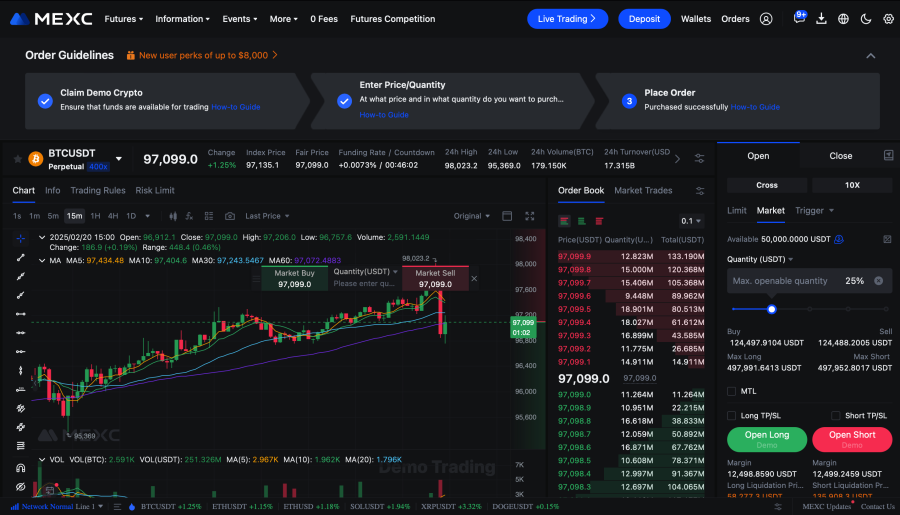Open ticker bar preferences sliders icon

(x=699, y=158)
